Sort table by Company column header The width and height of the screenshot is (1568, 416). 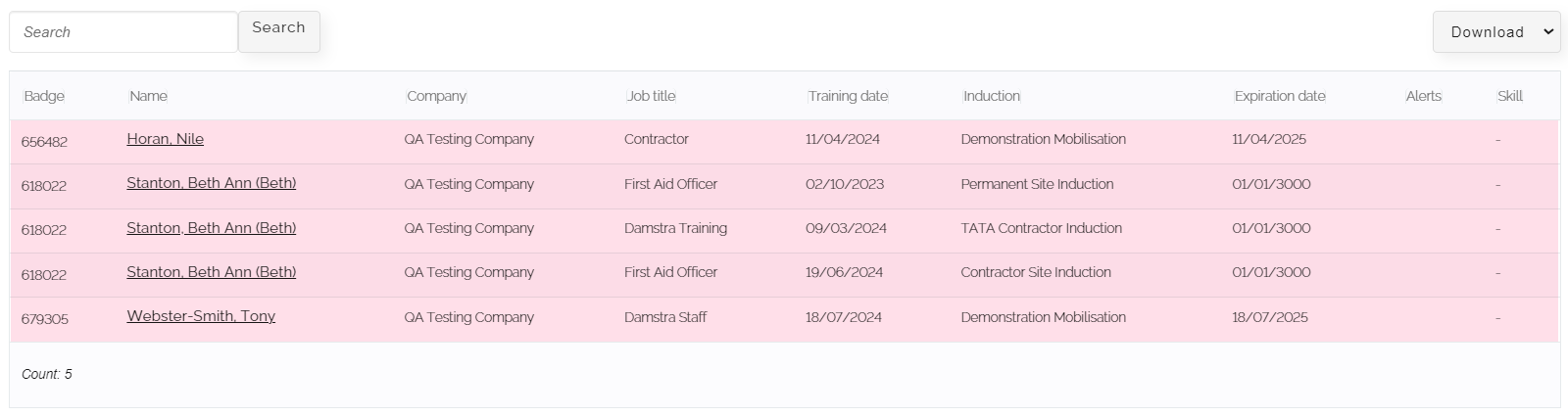[437, 96]
